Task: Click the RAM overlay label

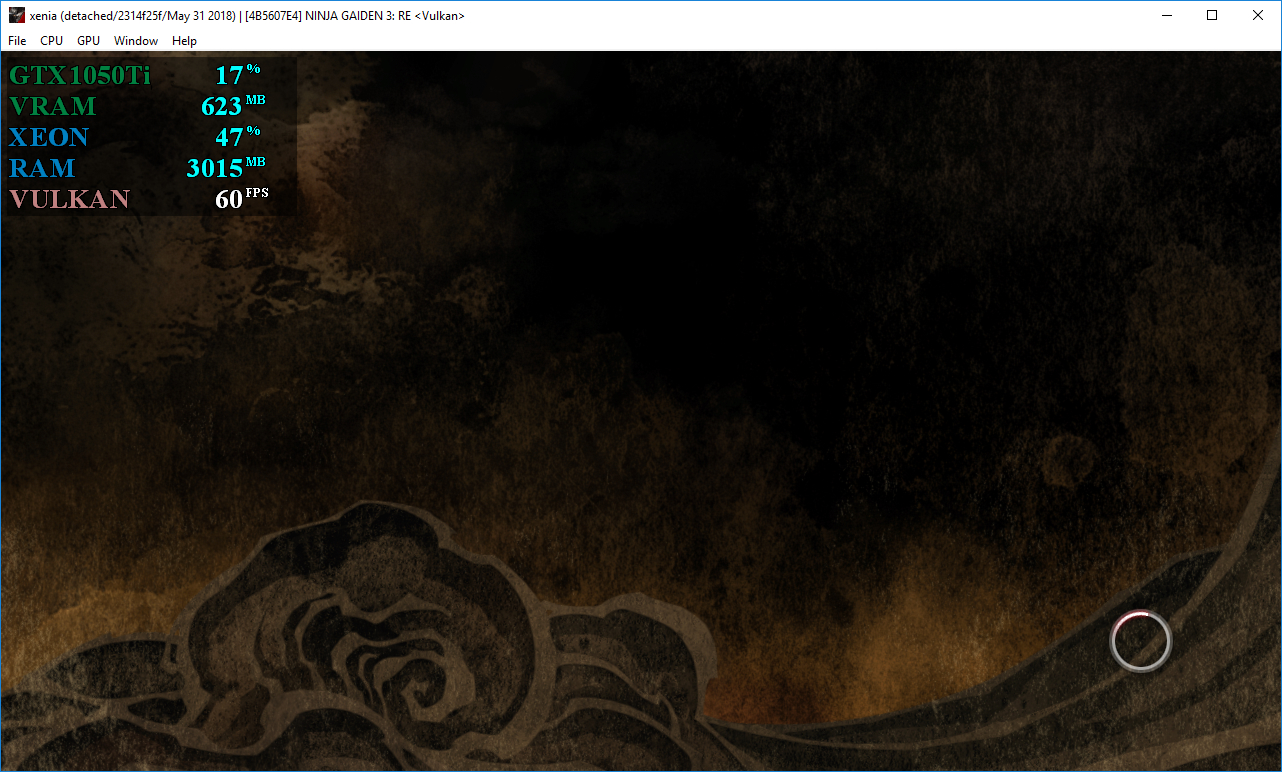Action: [x=42, y=168]
